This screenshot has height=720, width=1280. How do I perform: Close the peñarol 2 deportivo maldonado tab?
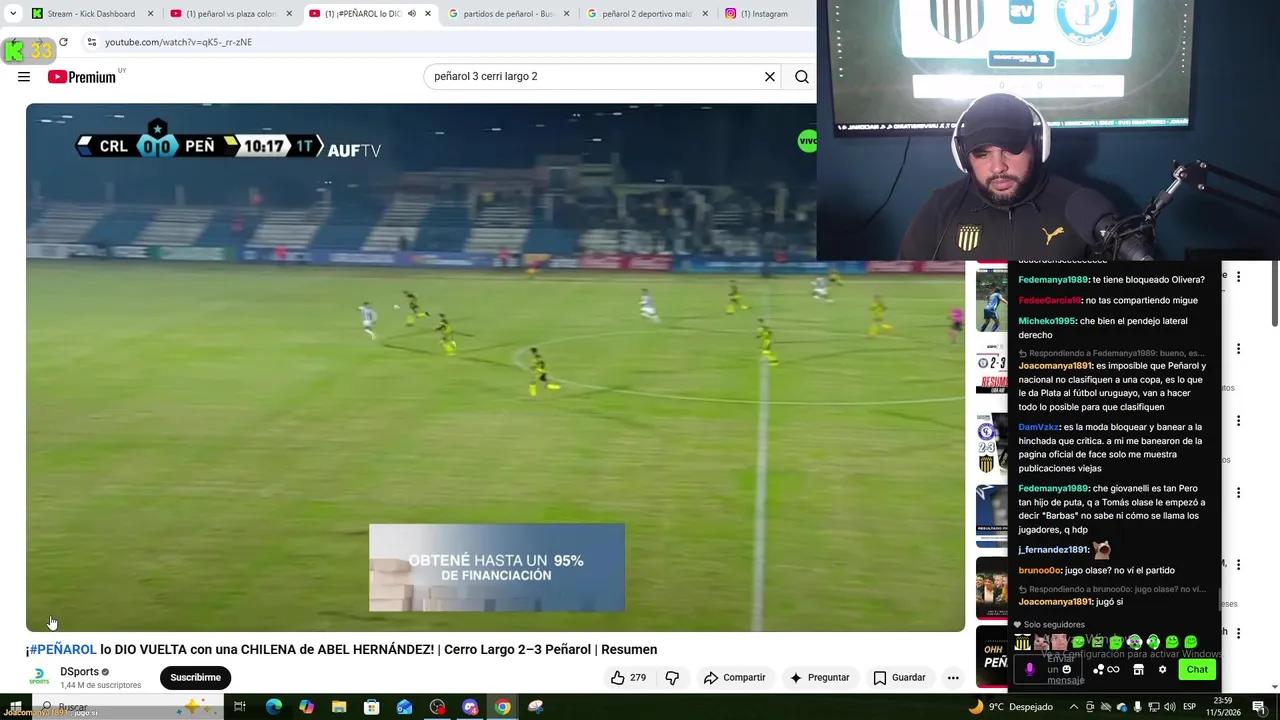pyautogui.click(x=705, y=14)
